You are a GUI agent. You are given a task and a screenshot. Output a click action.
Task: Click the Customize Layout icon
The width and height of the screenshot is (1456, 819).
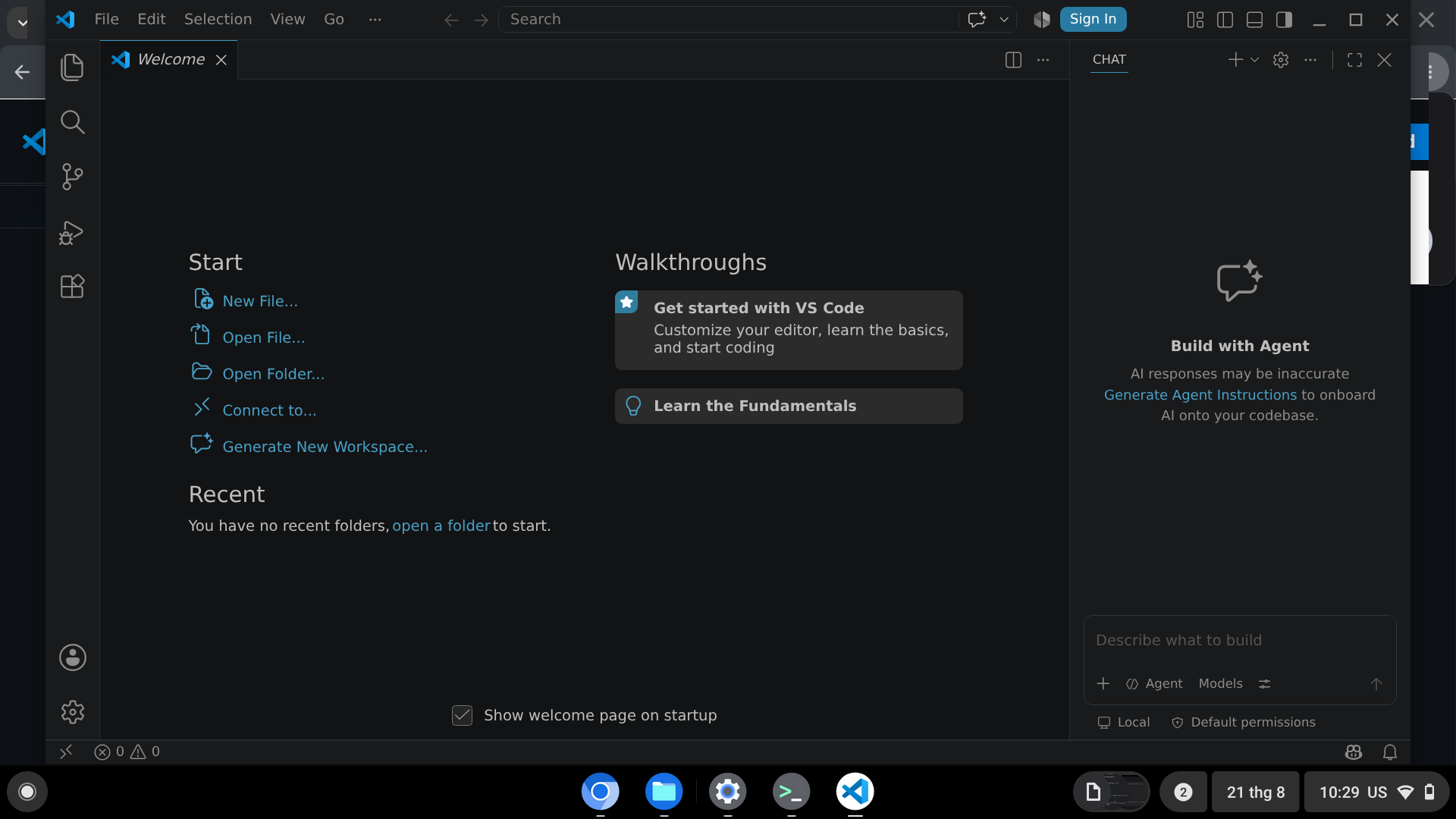[x=1195, y=20]
